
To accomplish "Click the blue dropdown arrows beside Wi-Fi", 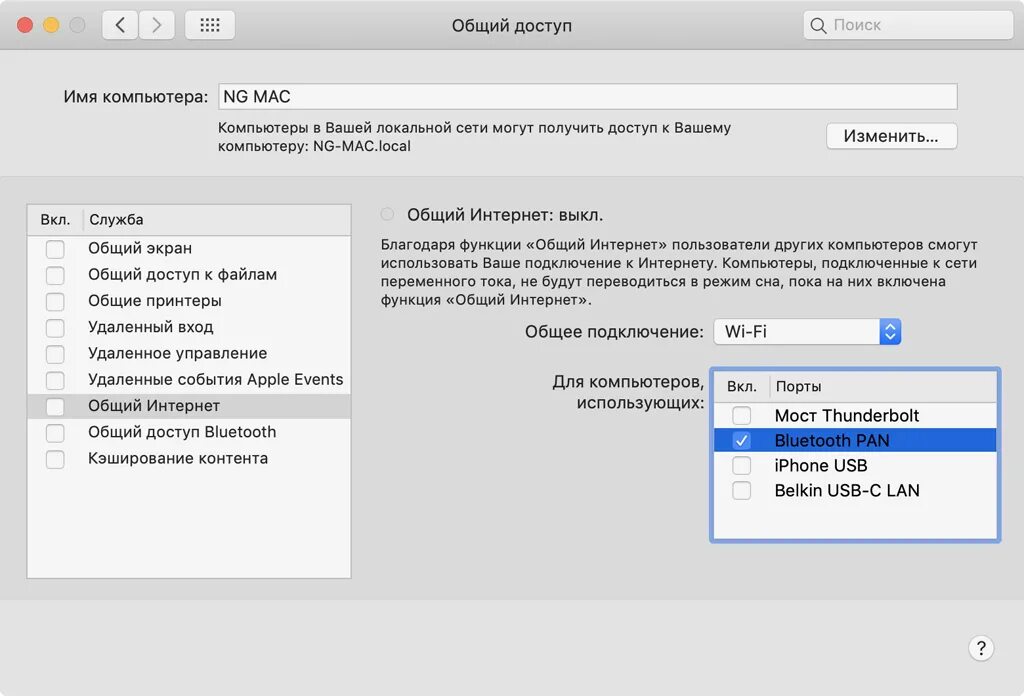I will coord(890,332).
